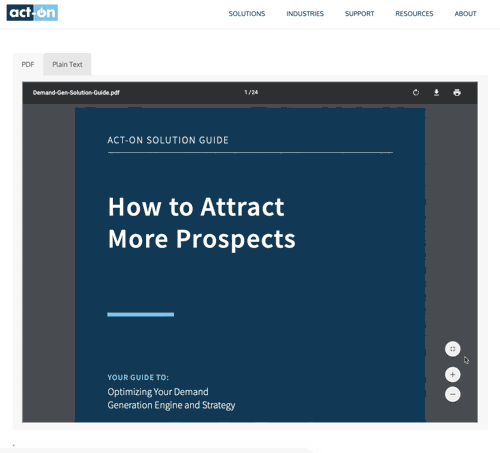This screenshot has width=500, height=453.
Task: Open the Industries menu
Action: 305,14
